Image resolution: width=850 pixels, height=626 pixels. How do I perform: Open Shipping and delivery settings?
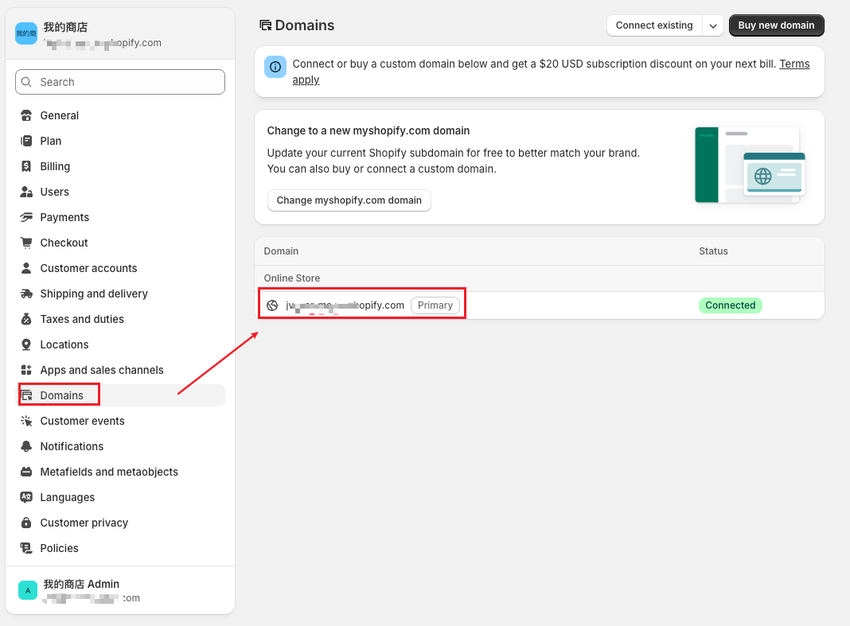pyautogui.click(x=94, y=293)
